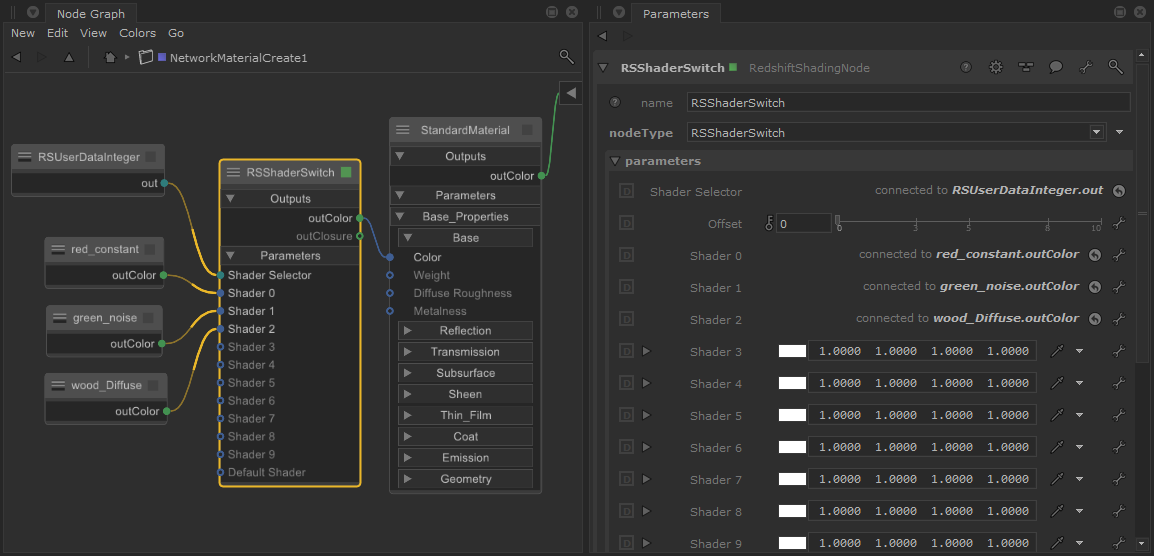Open the Colors menu
1154x556 pixels.
tap(138, 33)
